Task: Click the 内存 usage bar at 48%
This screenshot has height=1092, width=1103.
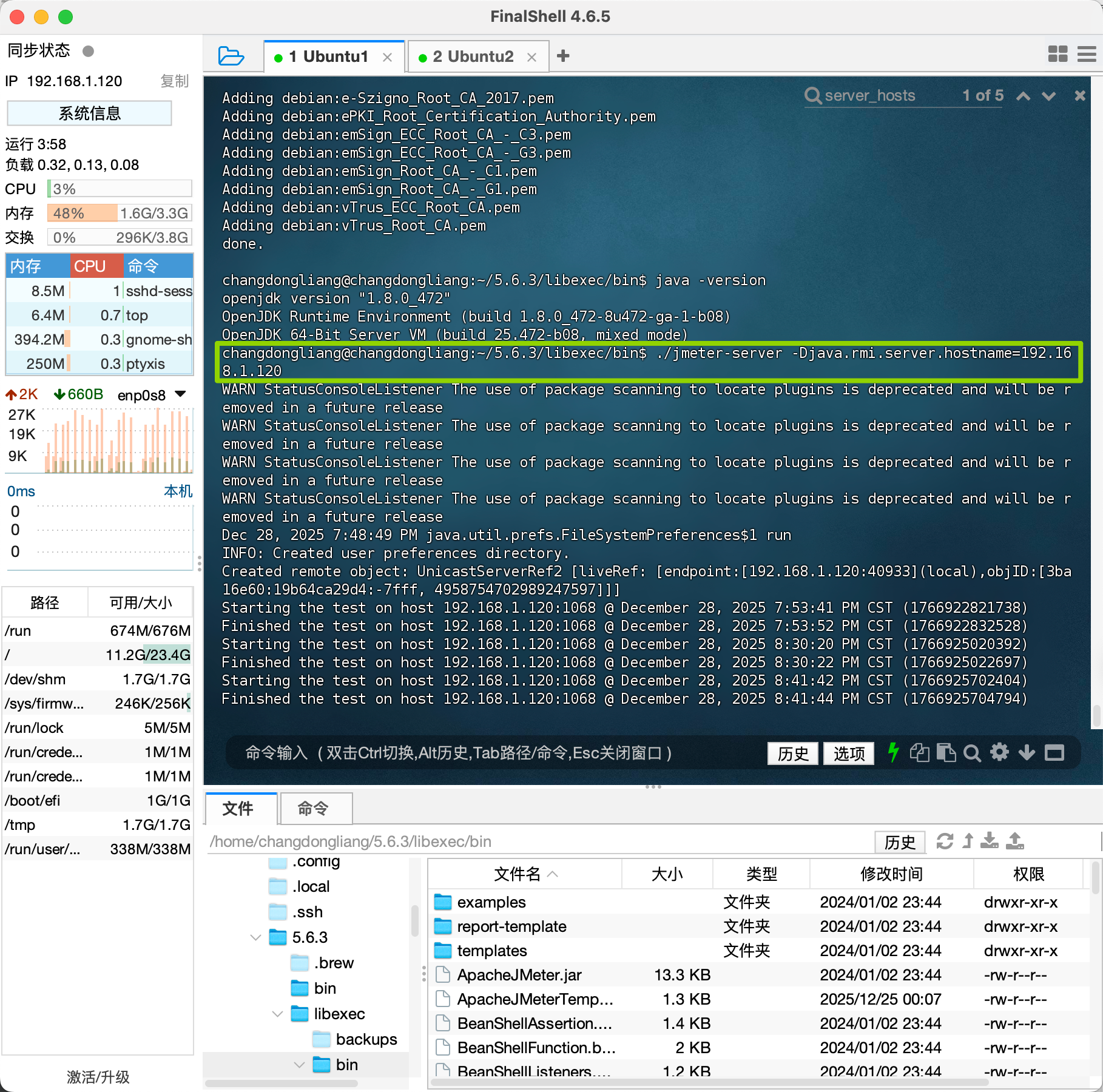Action: point(120,213)
